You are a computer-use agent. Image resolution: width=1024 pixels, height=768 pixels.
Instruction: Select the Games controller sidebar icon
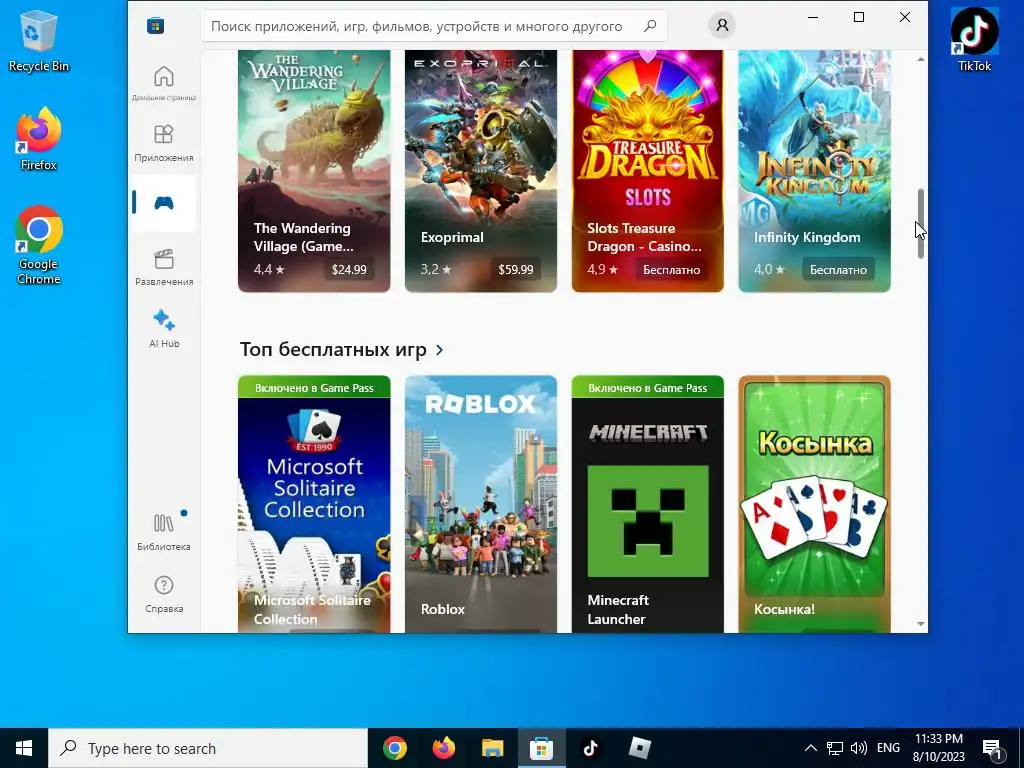coord(164,203)
